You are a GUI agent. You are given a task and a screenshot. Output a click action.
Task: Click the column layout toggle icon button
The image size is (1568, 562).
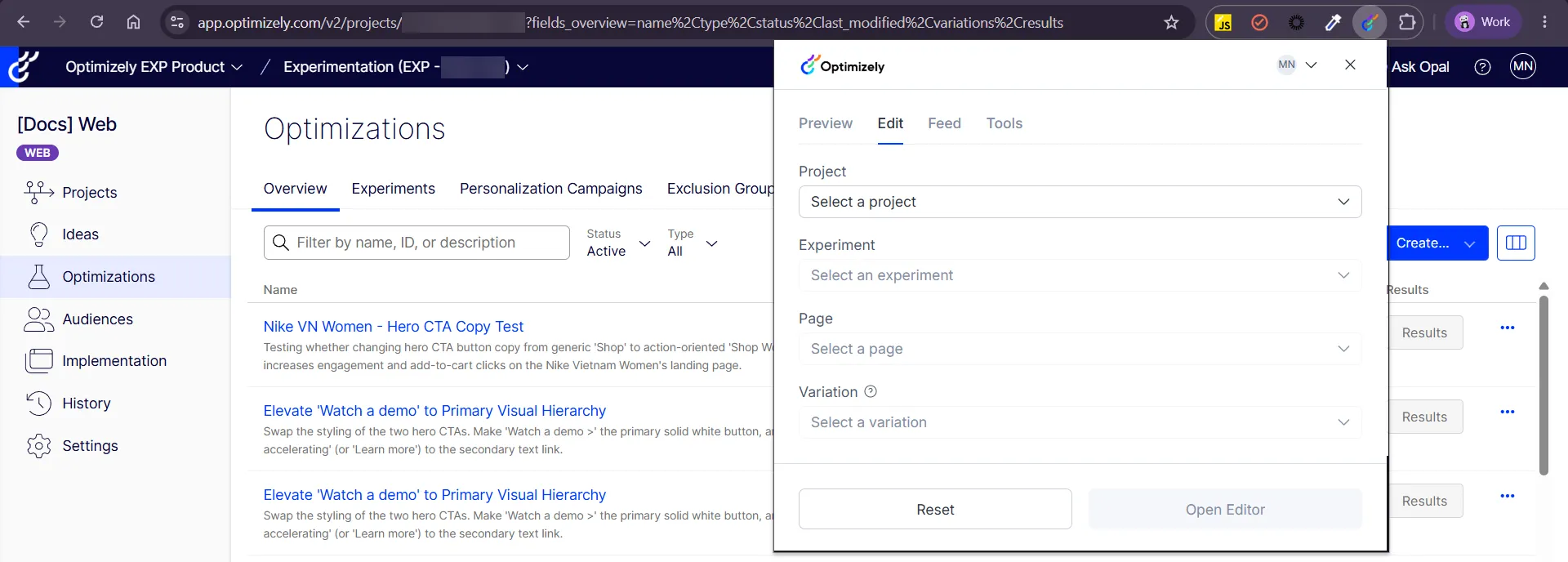pyautogui.click(x=1516, y=243)
